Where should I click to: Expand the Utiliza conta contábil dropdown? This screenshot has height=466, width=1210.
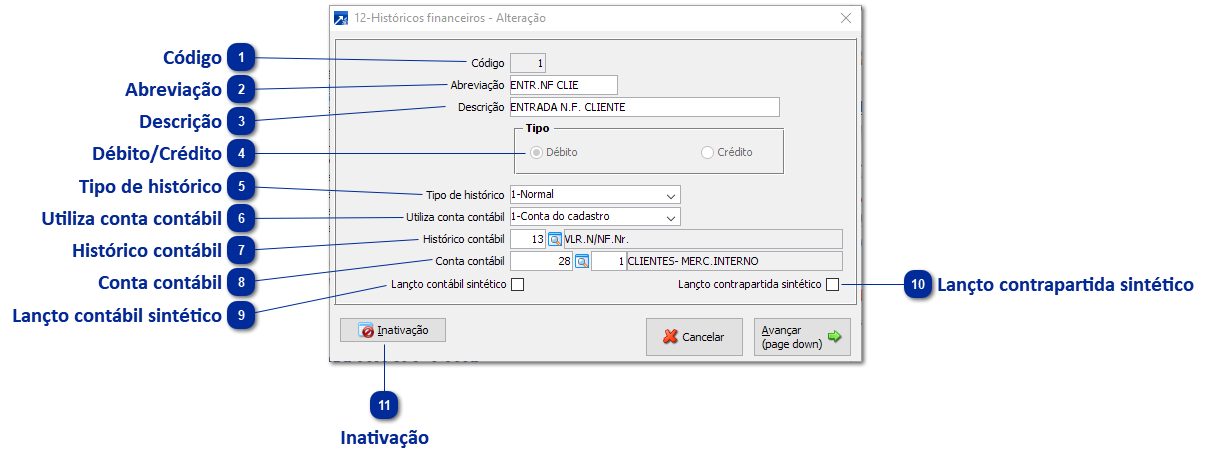(x=671, y=216)
